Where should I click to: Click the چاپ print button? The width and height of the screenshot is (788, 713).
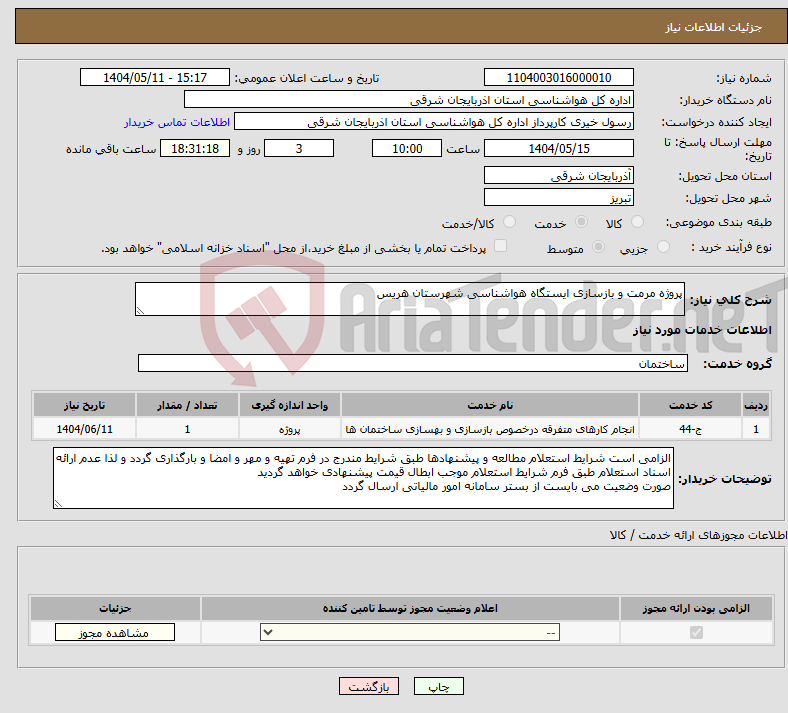439,687
